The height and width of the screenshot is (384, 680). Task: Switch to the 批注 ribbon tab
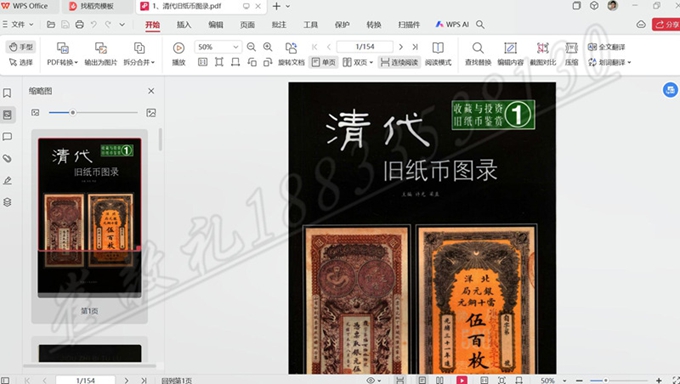click(279, 25)
